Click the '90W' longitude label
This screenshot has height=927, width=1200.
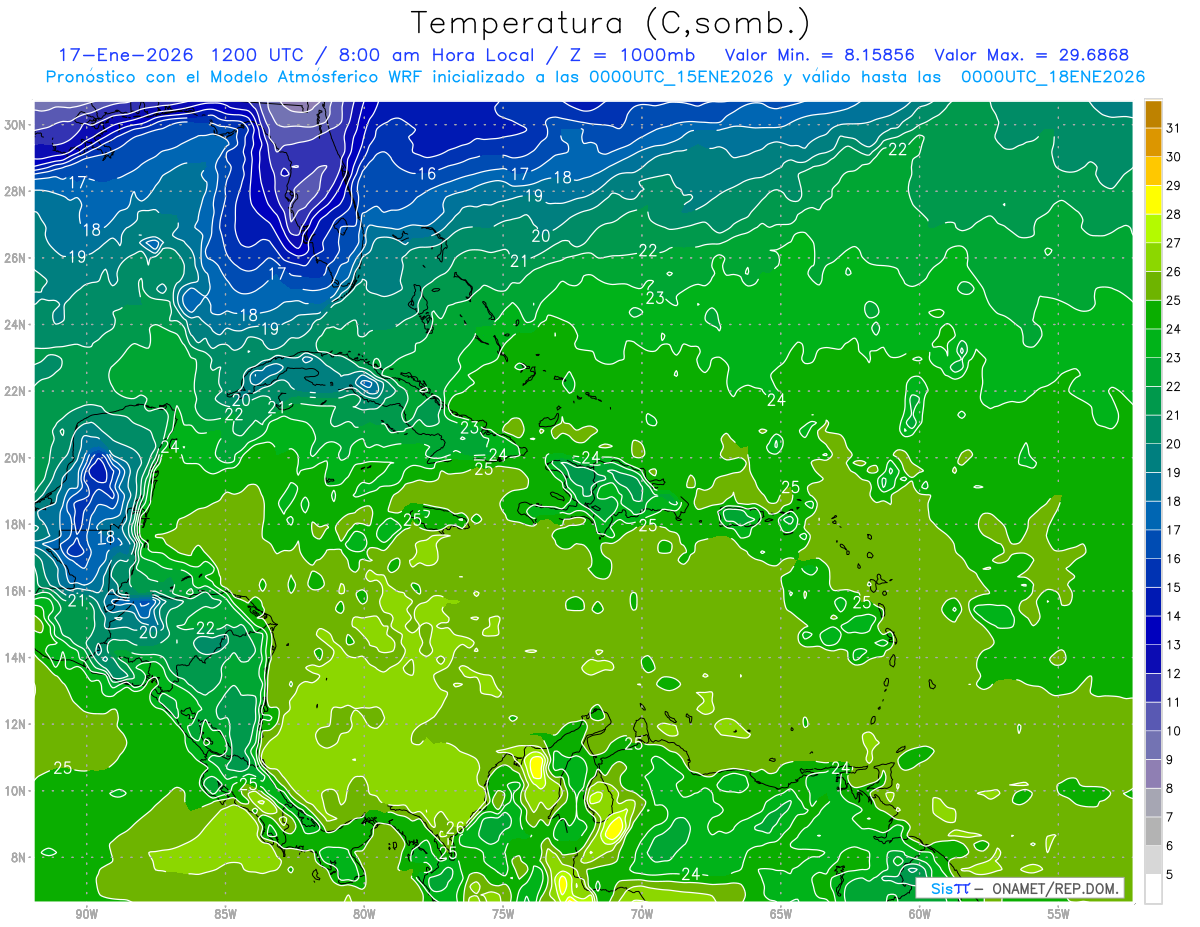pos(86,914)
